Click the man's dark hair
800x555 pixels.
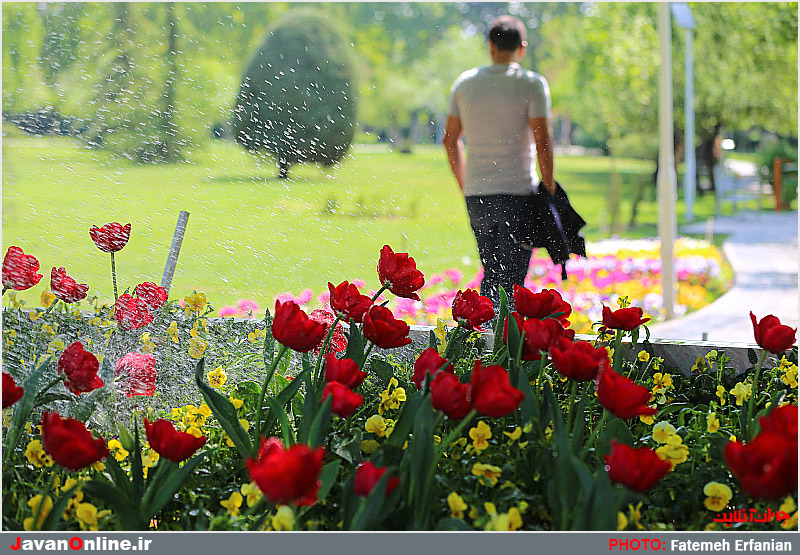507,32
